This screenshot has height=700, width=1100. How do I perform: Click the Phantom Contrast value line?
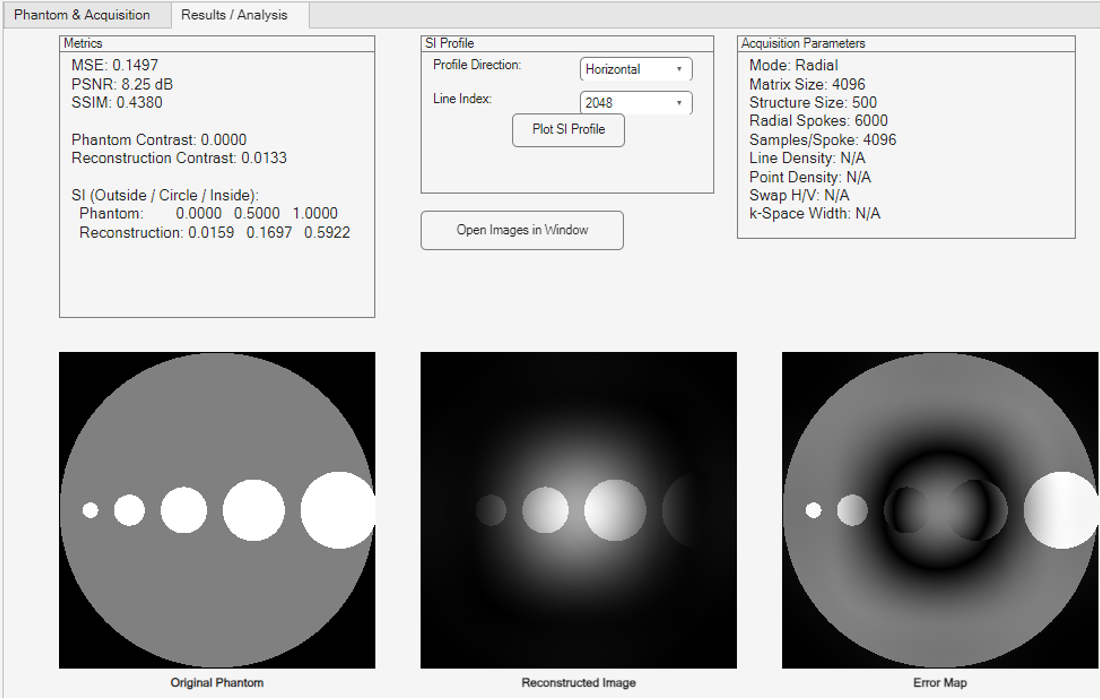(x=159, y=140)
